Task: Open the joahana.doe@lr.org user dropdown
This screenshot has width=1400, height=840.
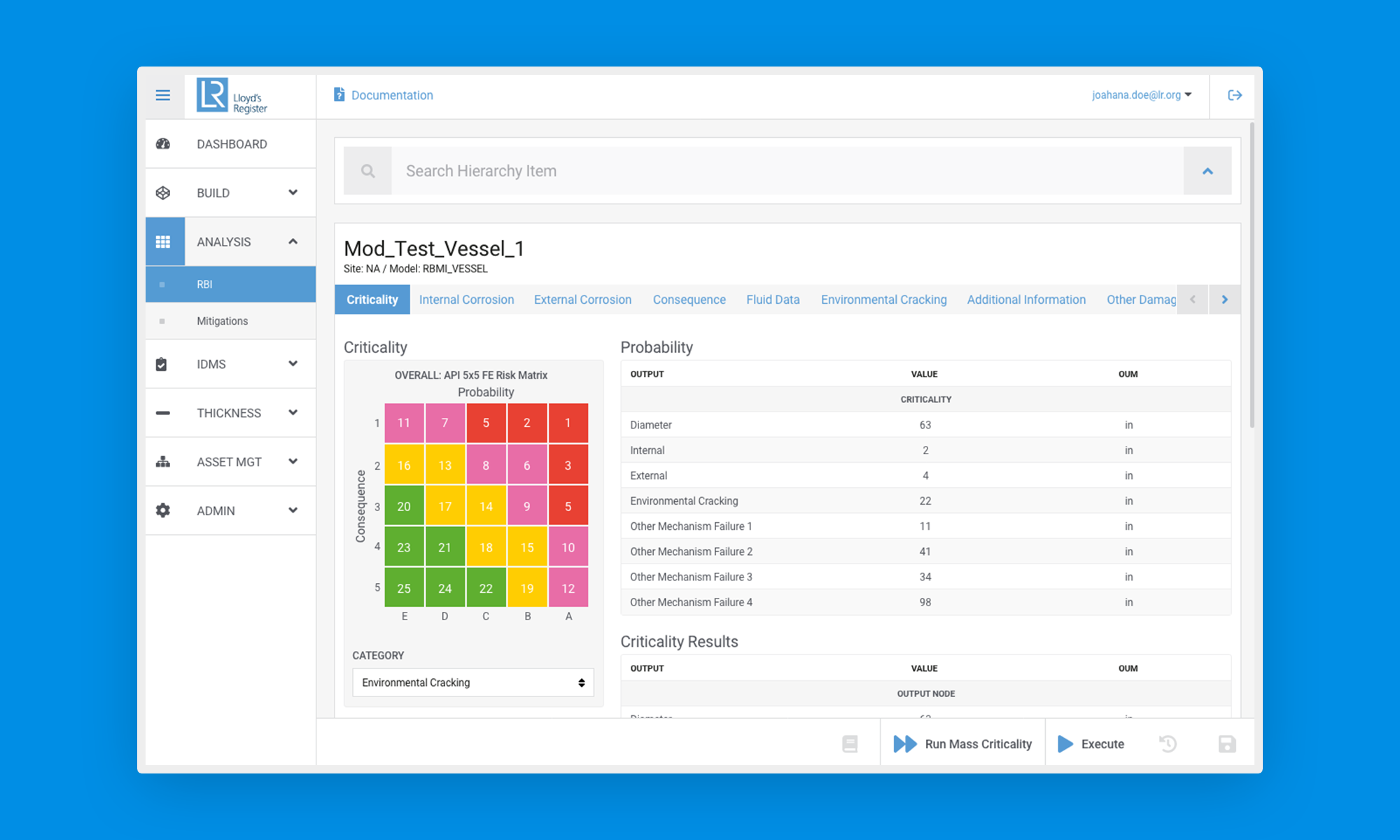Action: pos(1141,95)
